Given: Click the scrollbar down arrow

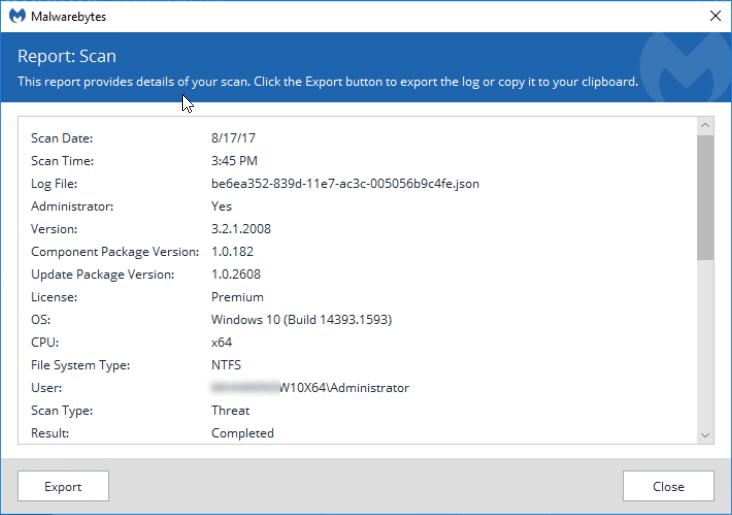Looking at the screenshot, I should pyautogui.click(x=705, y=435).
